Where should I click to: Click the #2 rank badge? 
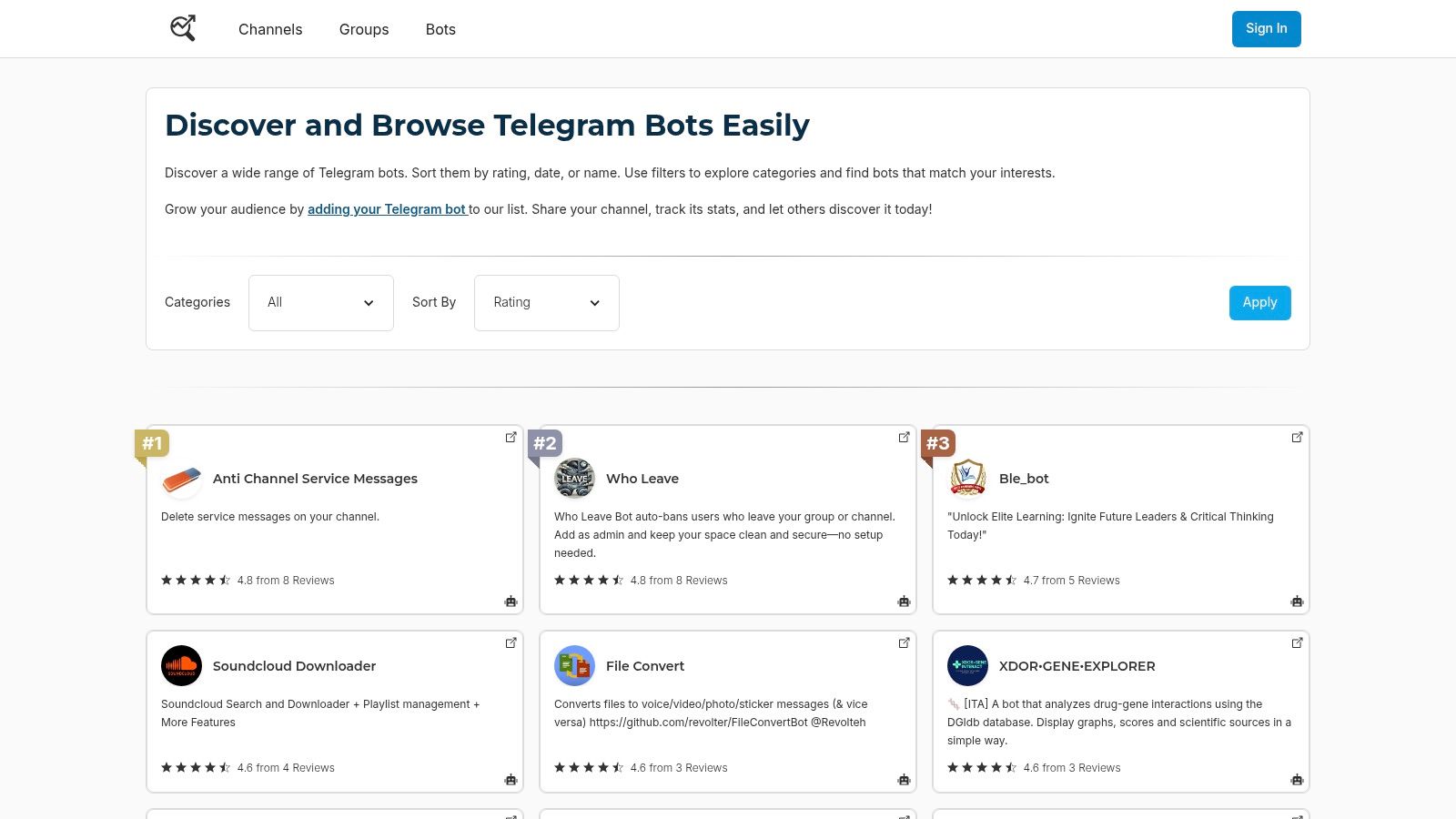click(x=545, y=444)
